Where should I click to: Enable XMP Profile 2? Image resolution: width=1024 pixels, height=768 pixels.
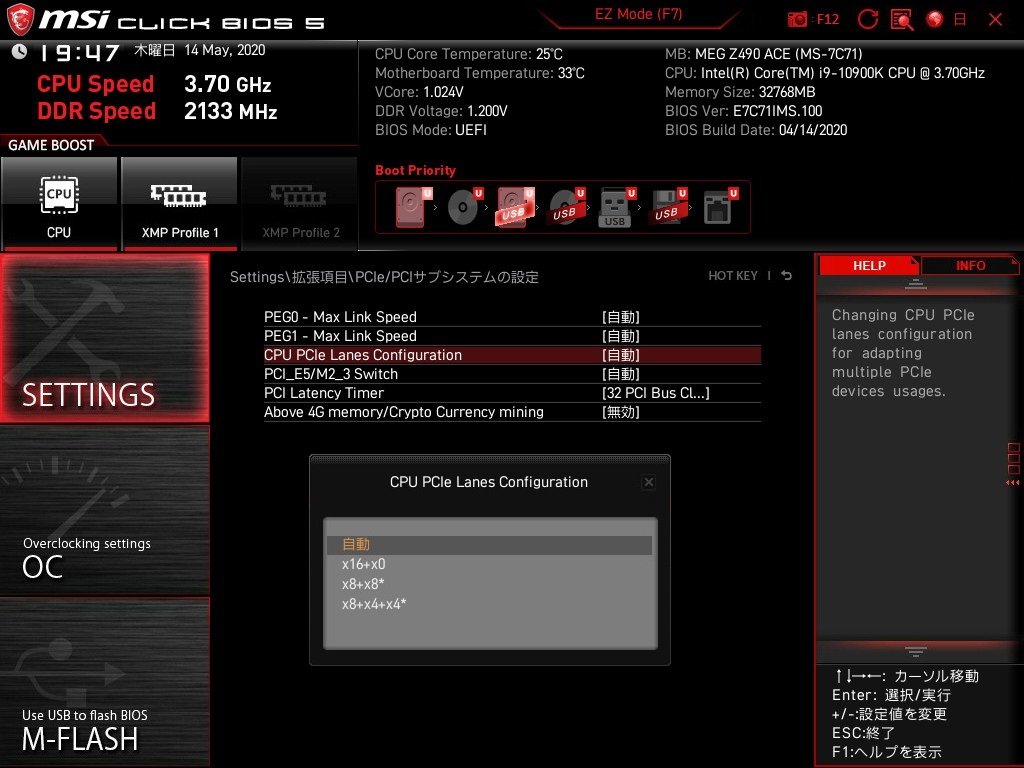tap(300, 204)
